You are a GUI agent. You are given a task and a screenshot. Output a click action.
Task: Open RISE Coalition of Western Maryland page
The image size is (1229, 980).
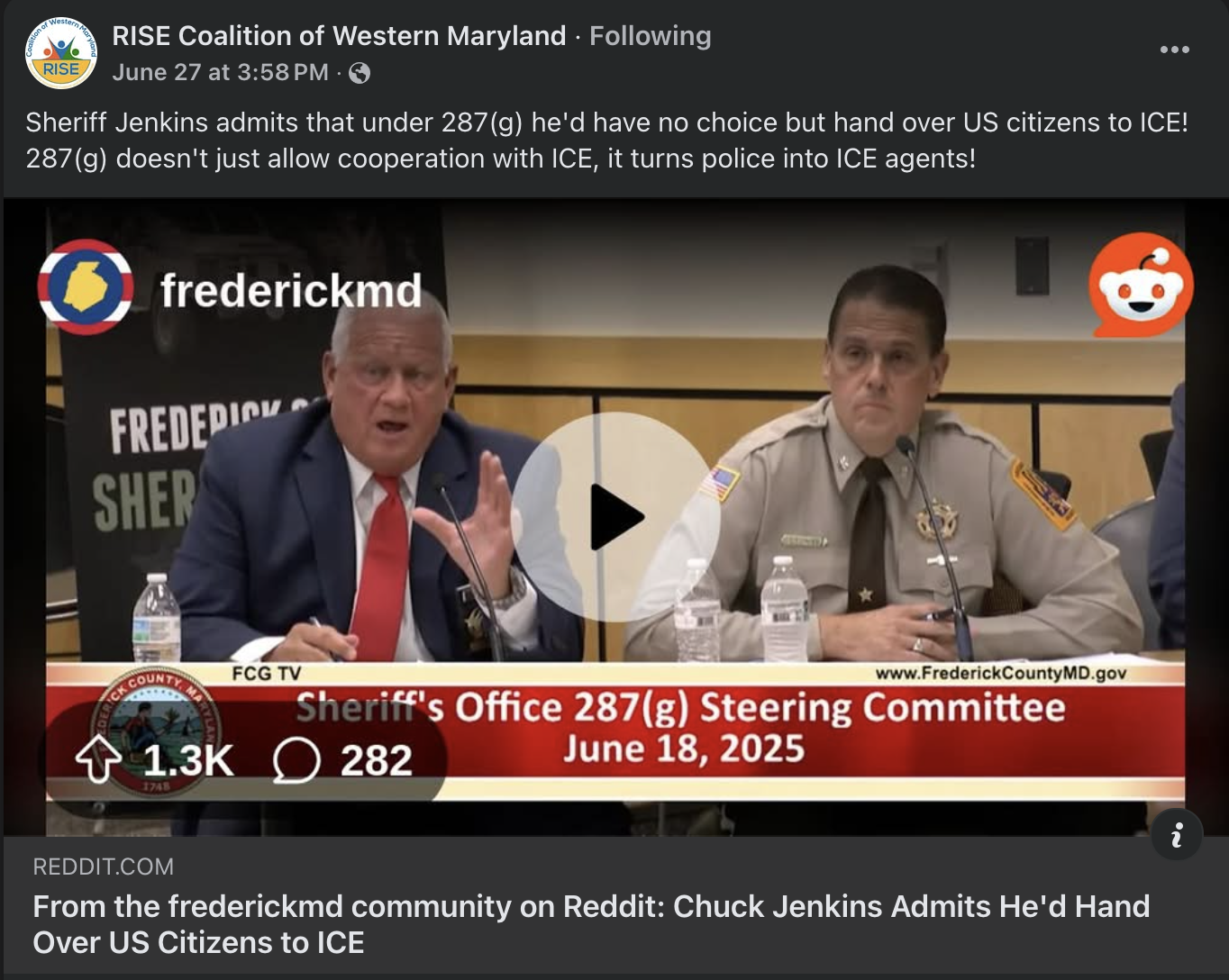[339, 35]
